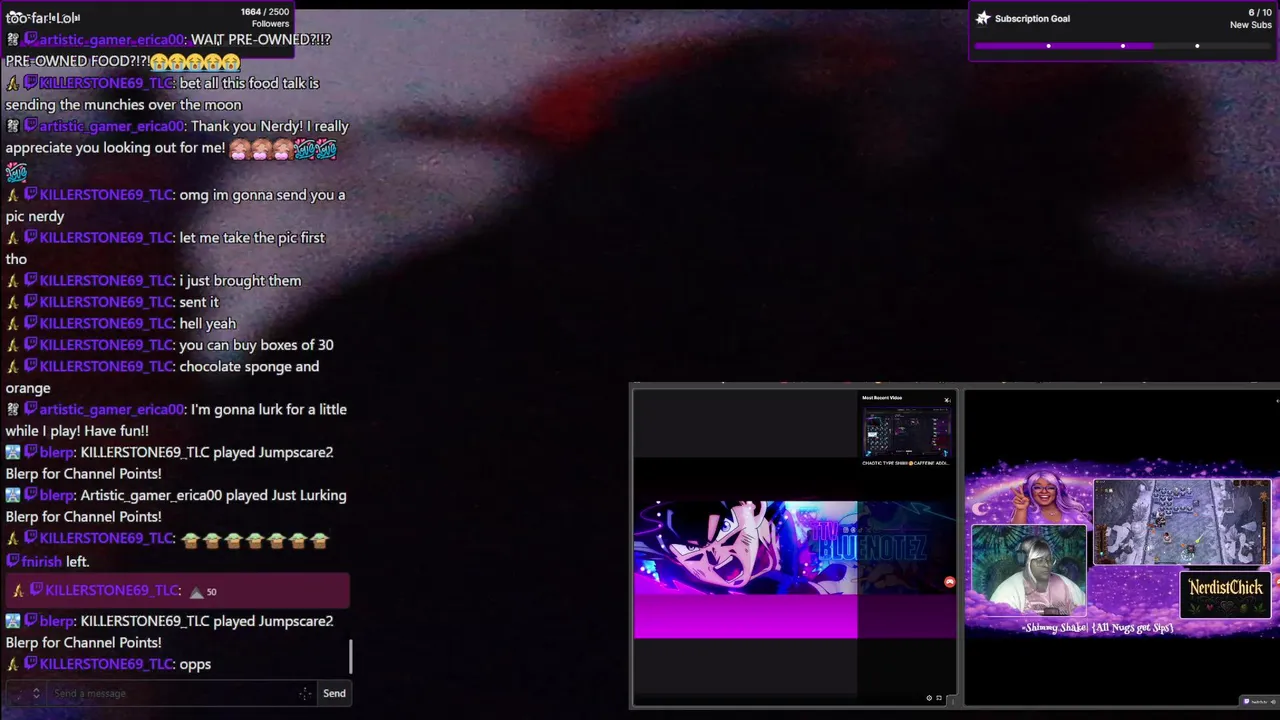Click the red game controller icon
Viewport: 1280px width, 720px height.
[949, 582]
